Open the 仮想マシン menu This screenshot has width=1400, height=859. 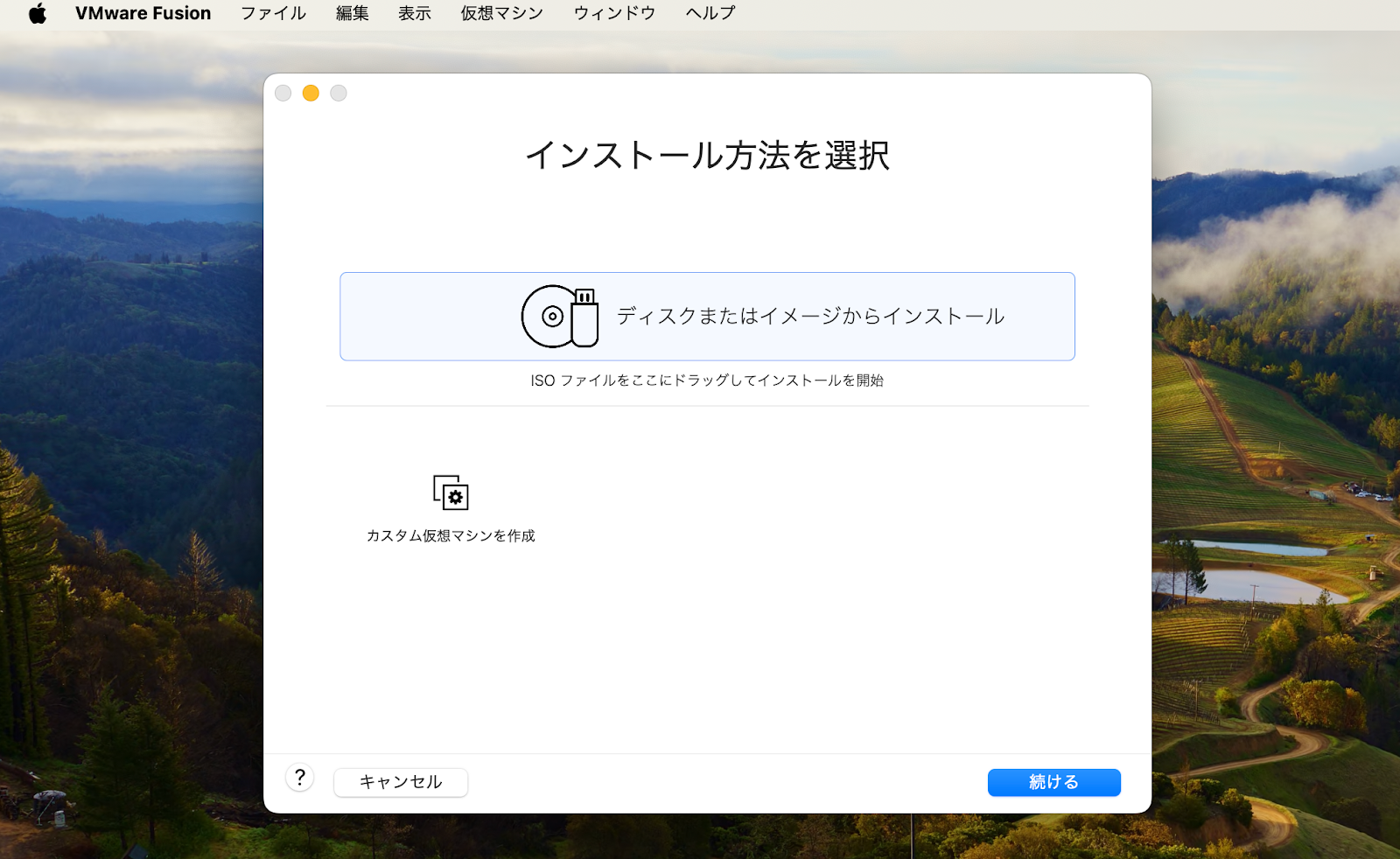click(502, 13)
